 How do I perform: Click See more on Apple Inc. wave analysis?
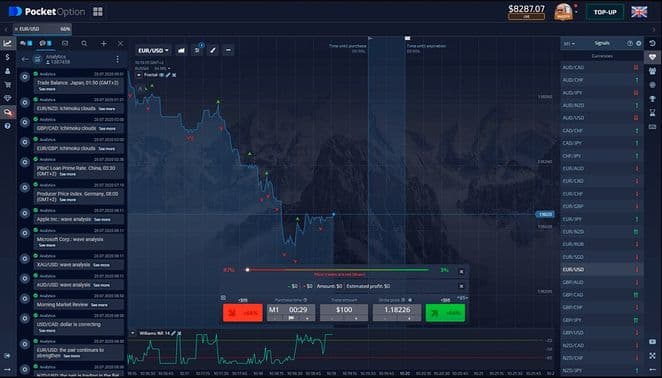(x=102, y=220)
